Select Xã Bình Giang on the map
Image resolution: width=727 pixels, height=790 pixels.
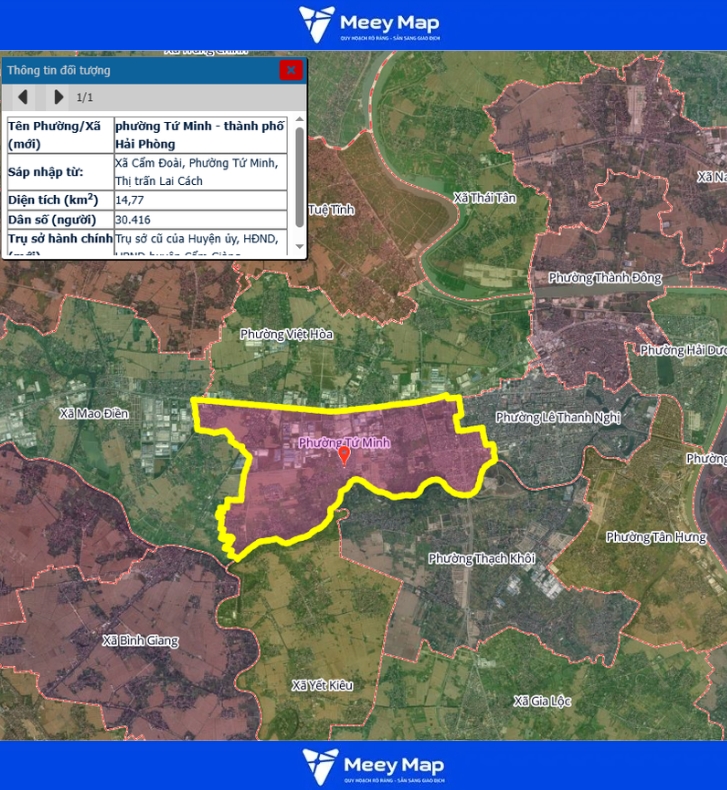(x=140, y=639)
